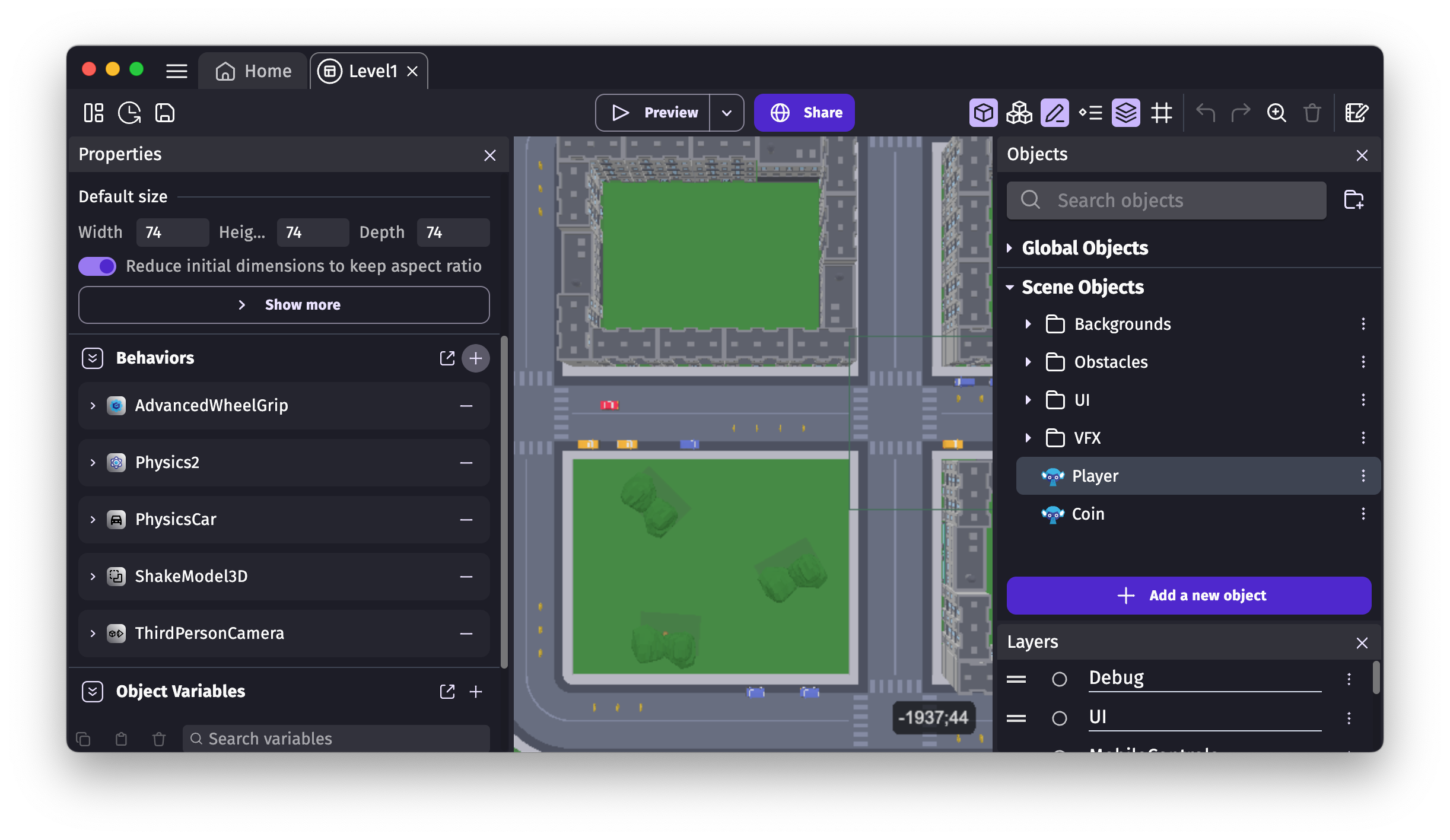Select the Coin object in scene
This screenshot has width=1450, height=840.
(x=1089, y=514)
